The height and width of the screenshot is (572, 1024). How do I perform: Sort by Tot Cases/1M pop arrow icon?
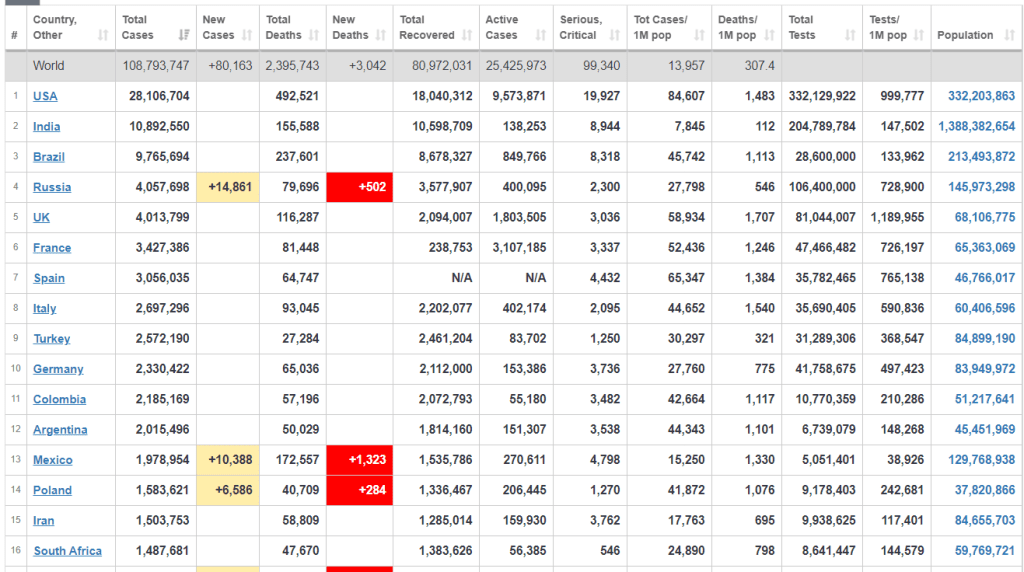pyautogui.click(x=697, y=35)
